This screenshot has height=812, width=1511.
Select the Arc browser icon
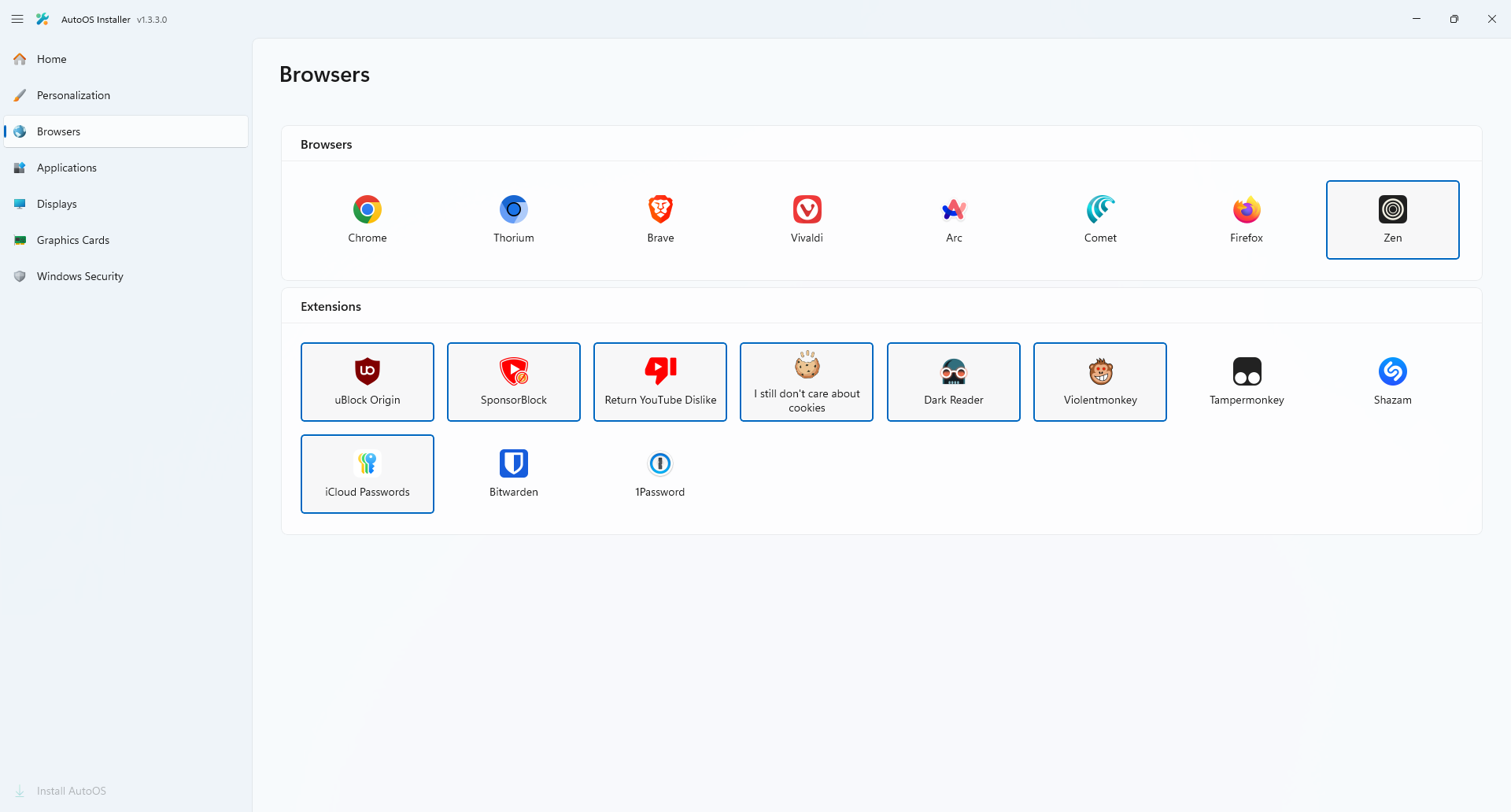(x=954, y=220)
